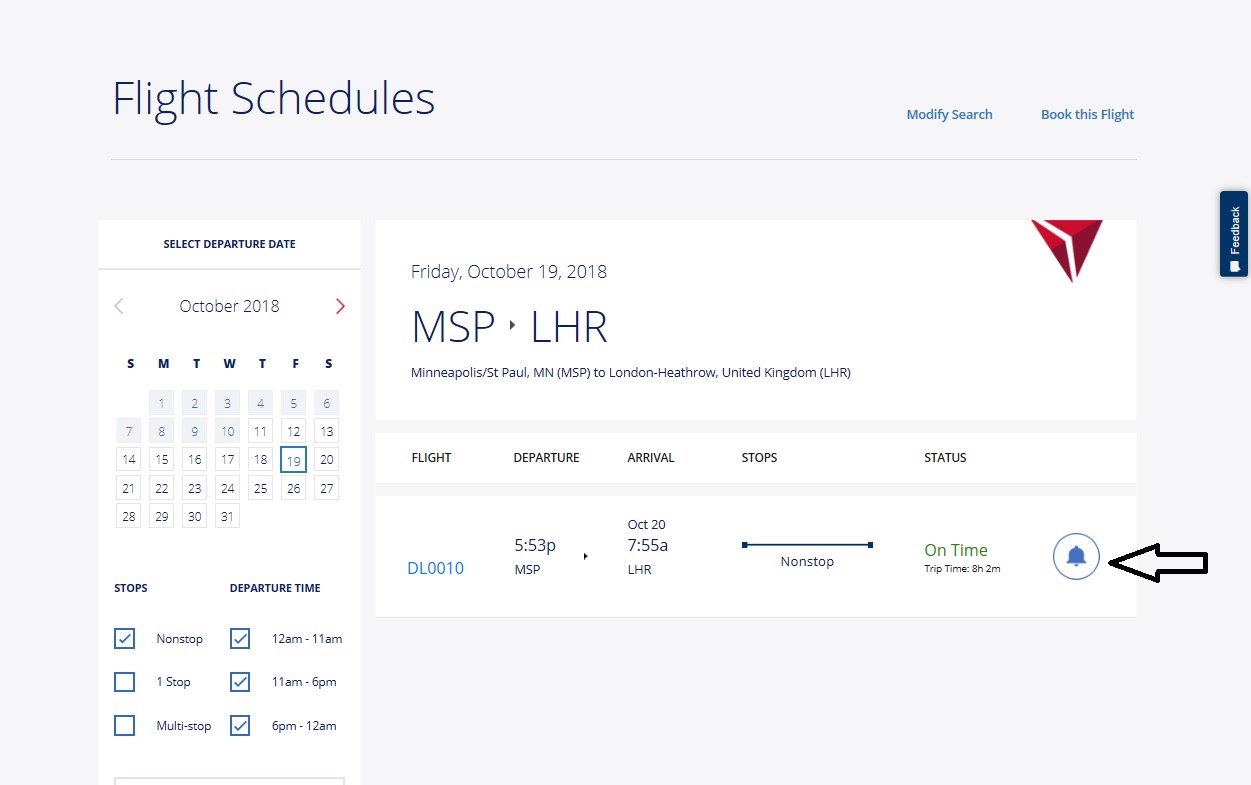Screen dimensions: 1251x785
Task: Select October 13 in the calendar
Action: coord(326,431)
